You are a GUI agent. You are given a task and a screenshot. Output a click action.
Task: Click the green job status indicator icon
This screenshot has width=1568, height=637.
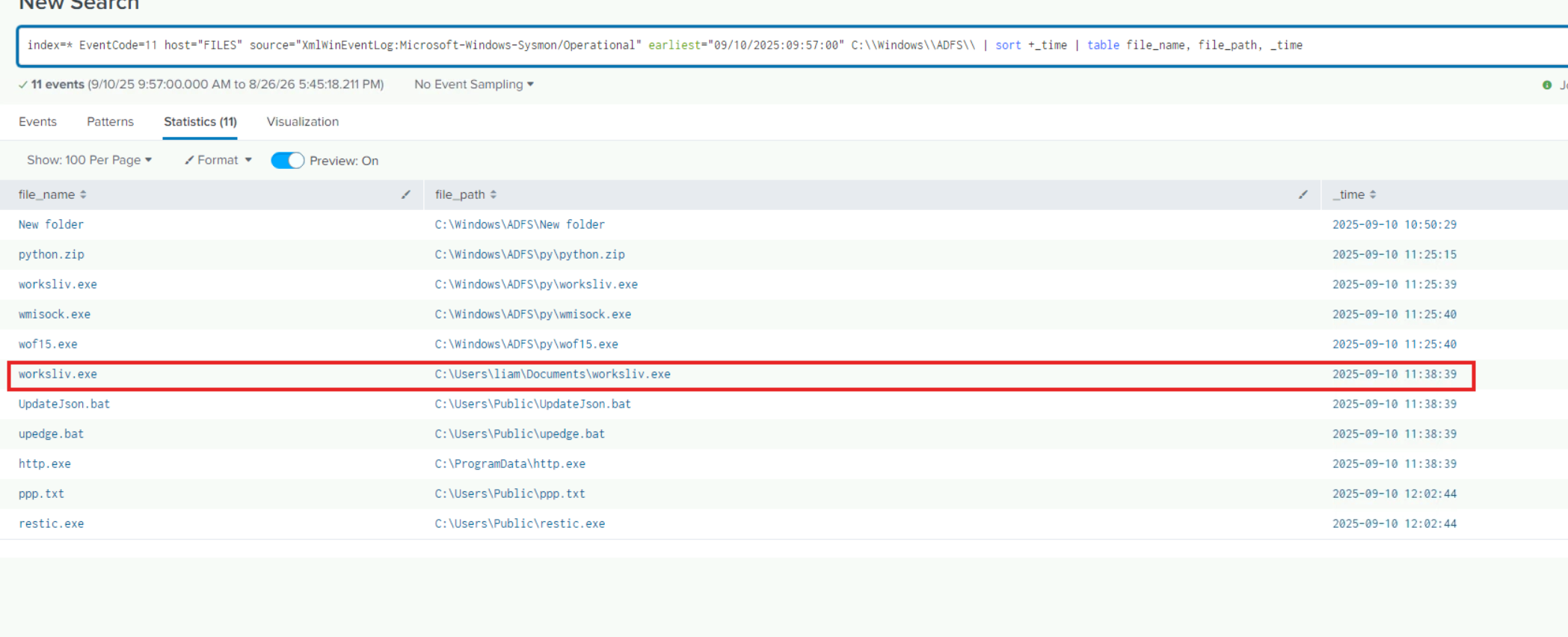1547,85
